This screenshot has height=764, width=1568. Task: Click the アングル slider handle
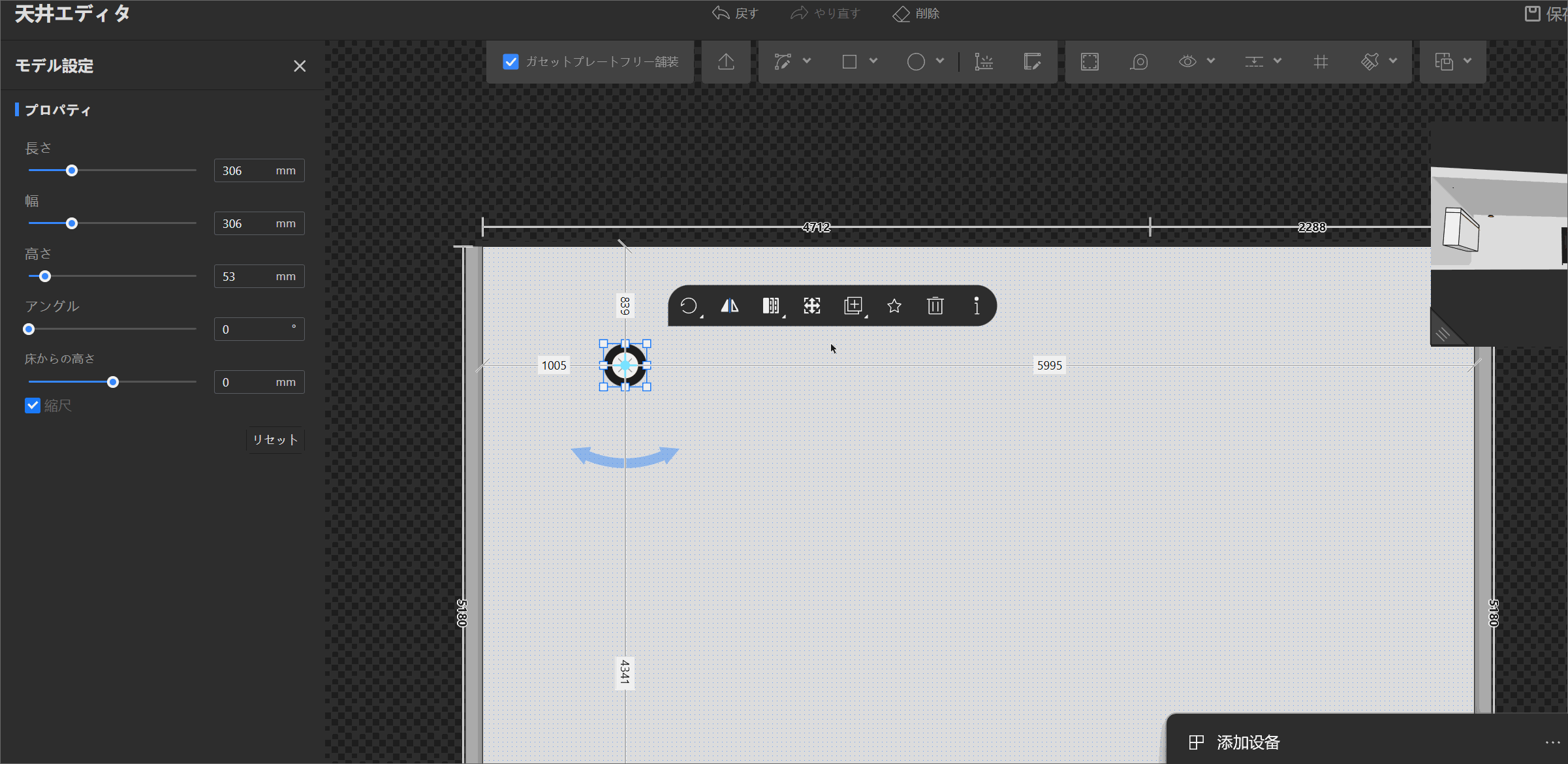[x=29, y=329]
